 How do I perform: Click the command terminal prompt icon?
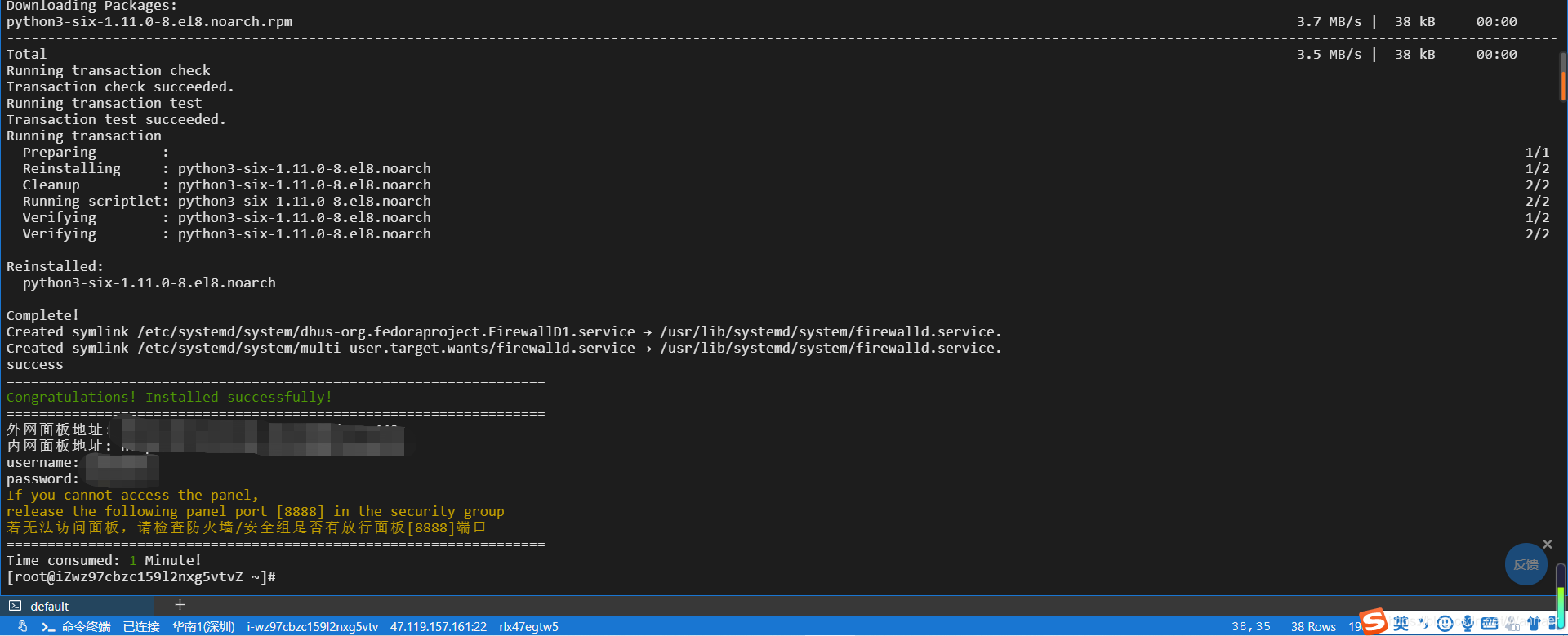pyautogui.click(x=48, y=627)
